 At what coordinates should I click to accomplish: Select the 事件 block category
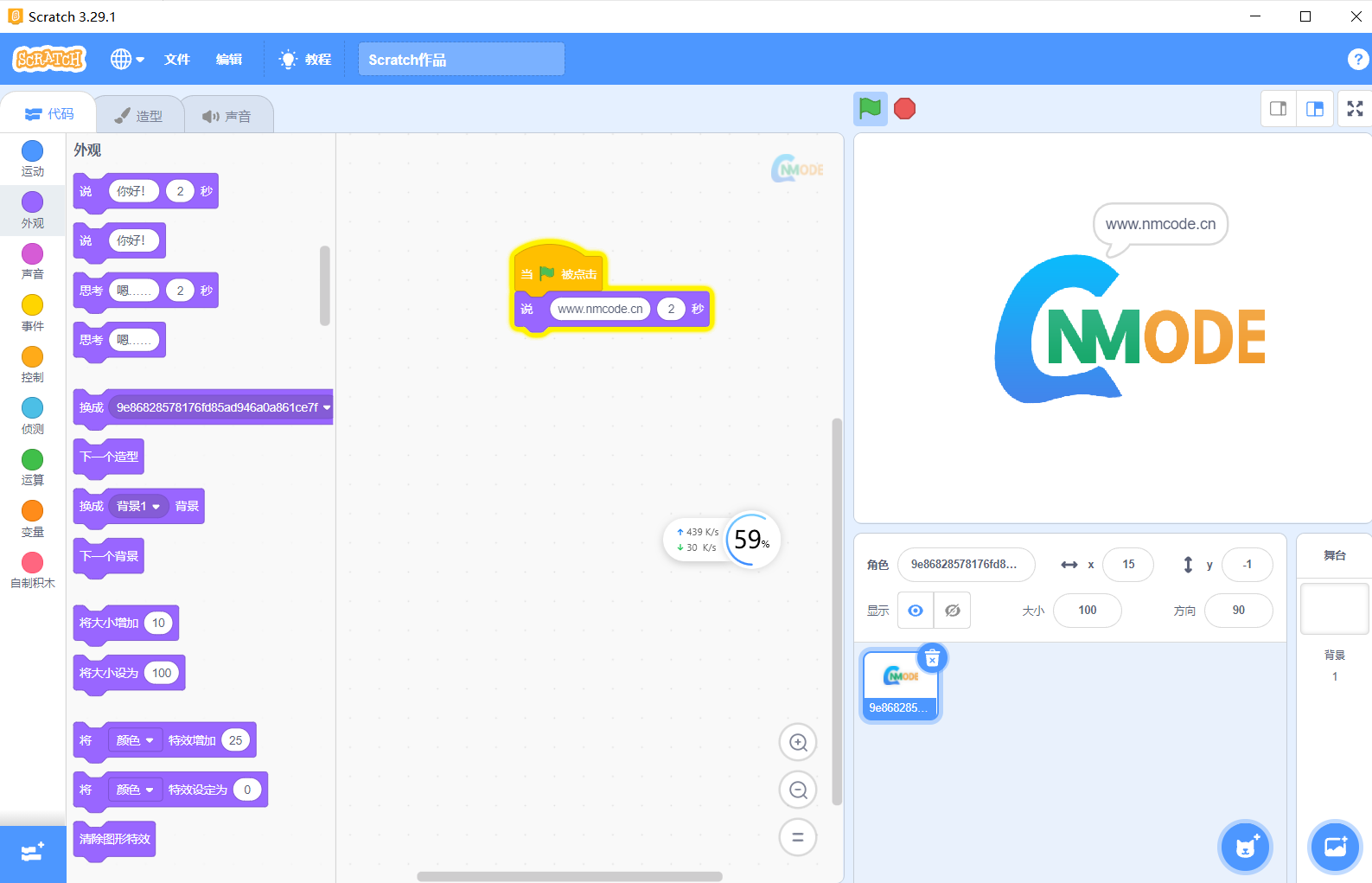[x=33, y=313]
